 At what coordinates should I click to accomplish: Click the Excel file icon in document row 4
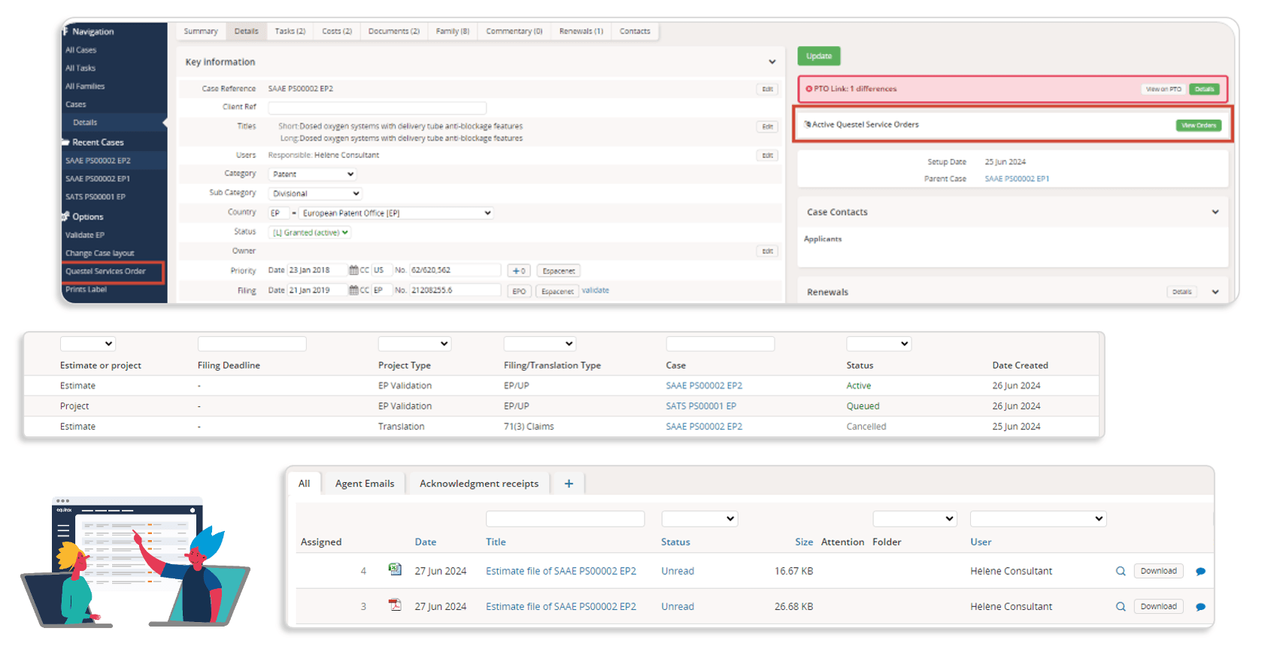click(395, 570)
